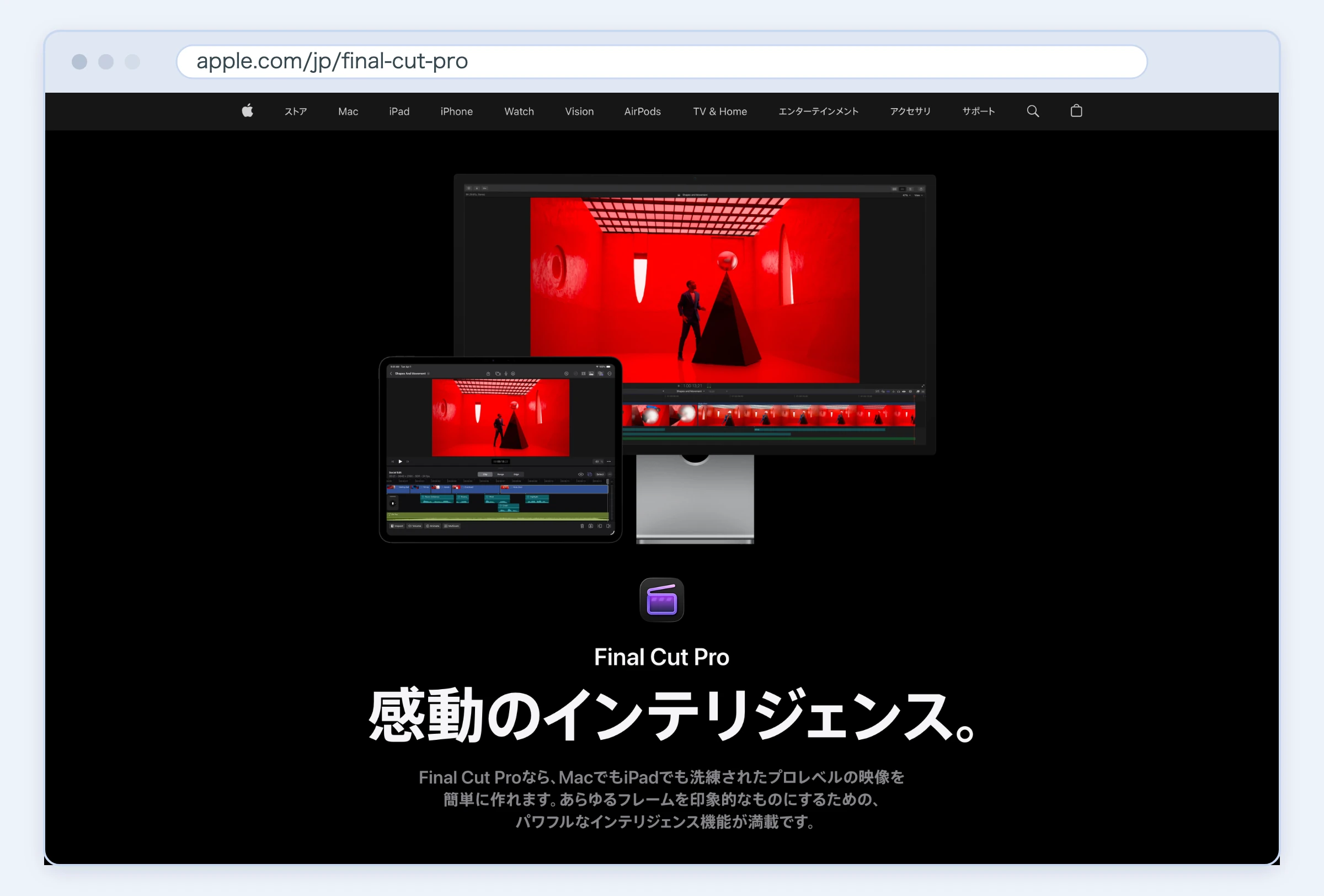Open the shopping bag icon
The width and height of the screenshot is (1324, 896).
coord(1076,111)
